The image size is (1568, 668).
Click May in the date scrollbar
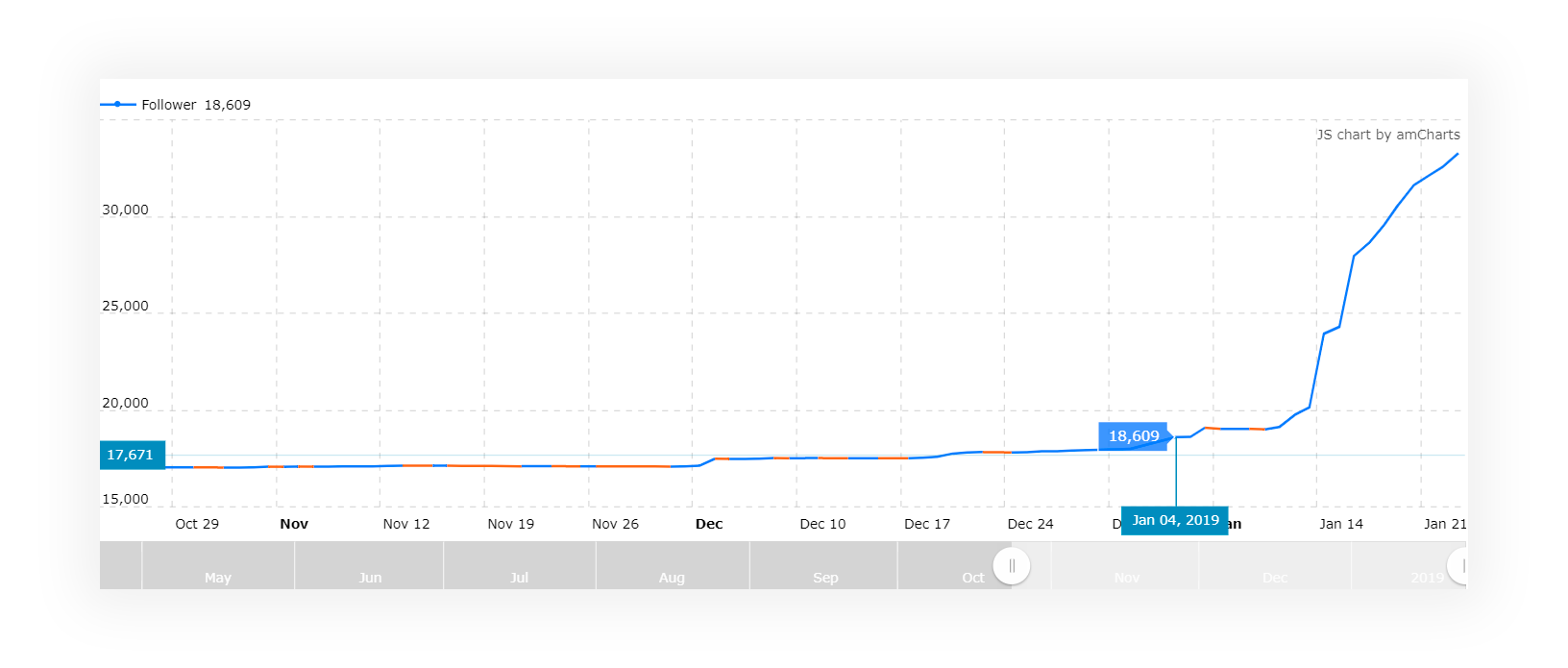[217, 578]
